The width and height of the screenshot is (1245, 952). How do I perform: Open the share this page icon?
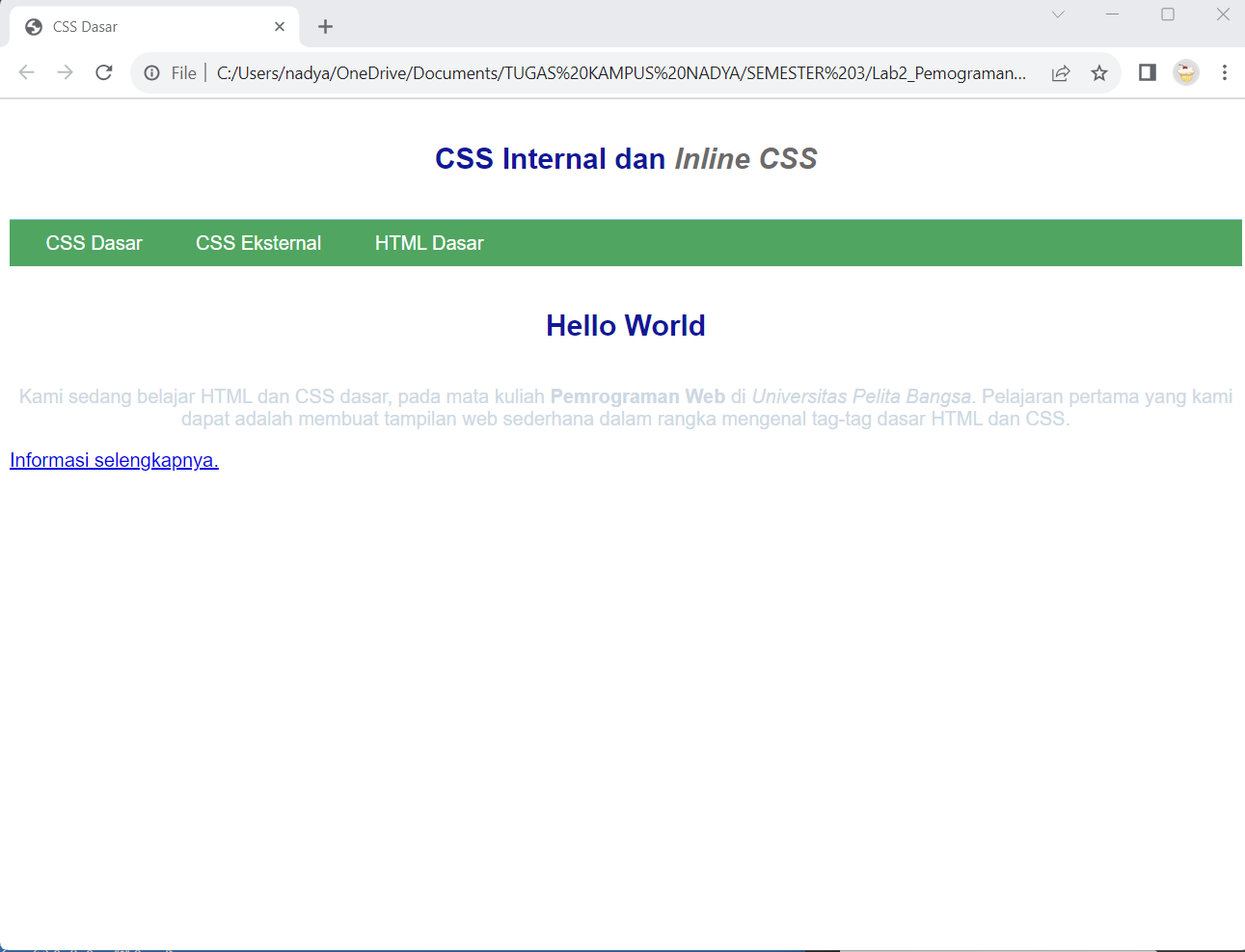tap(1061, 72)
